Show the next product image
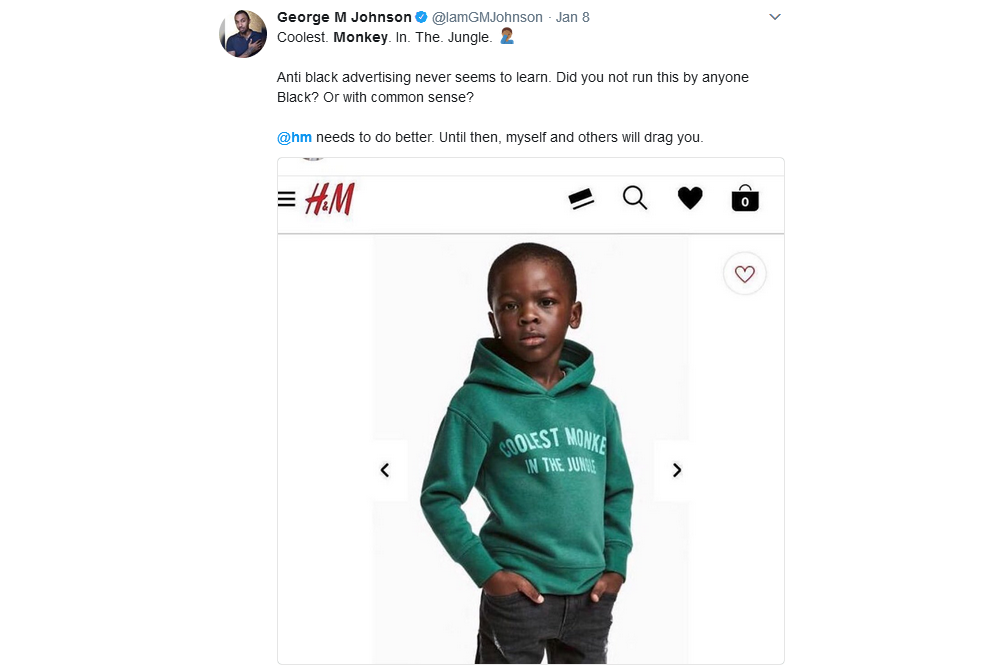This screenshot has height=672, width=1000. 677,470
